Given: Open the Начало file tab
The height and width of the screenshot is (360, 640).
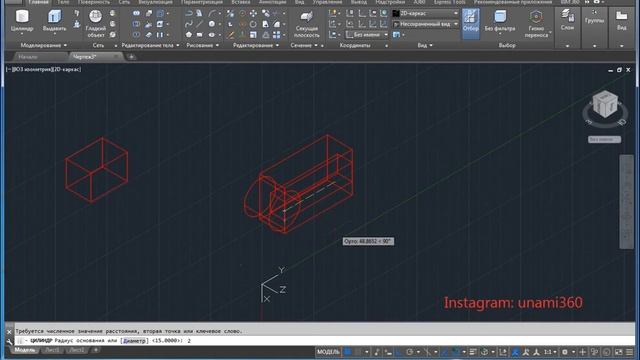Looking at the screenshot, I should pyautogui.click(x=28, y=57).
